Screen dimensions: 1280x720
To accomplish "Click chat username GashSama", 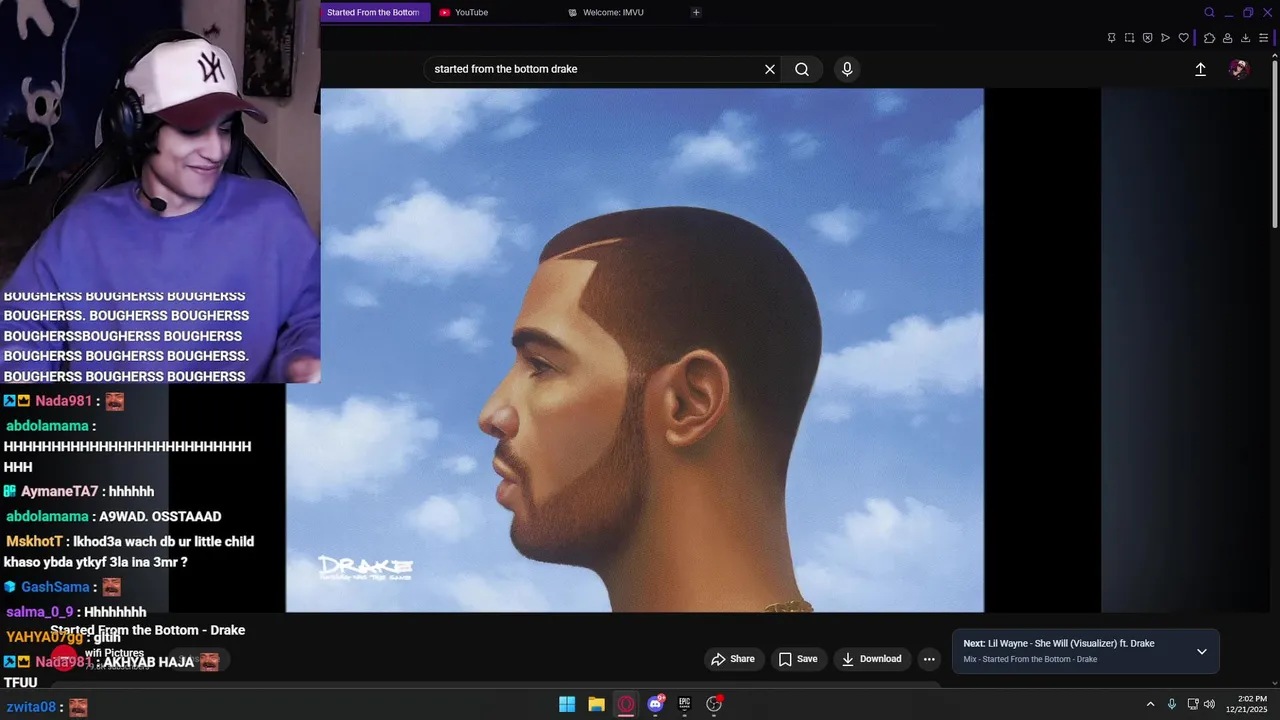I will 55,587.
